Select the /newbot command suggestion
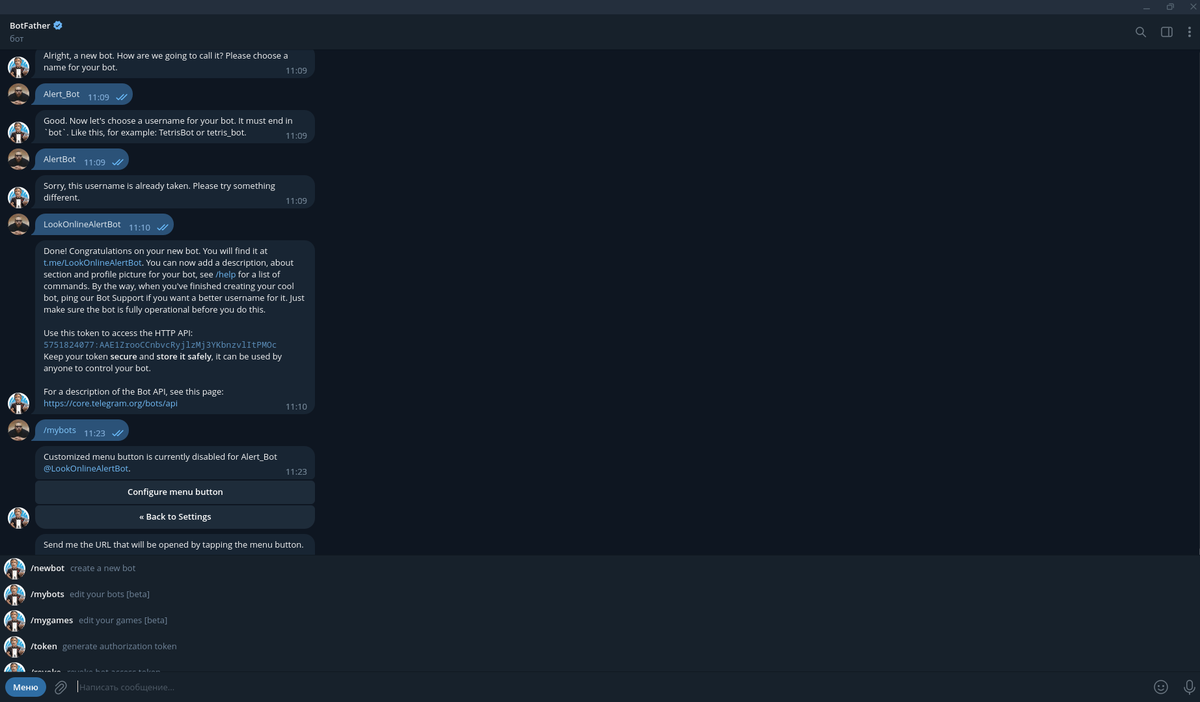 (600, 568)
